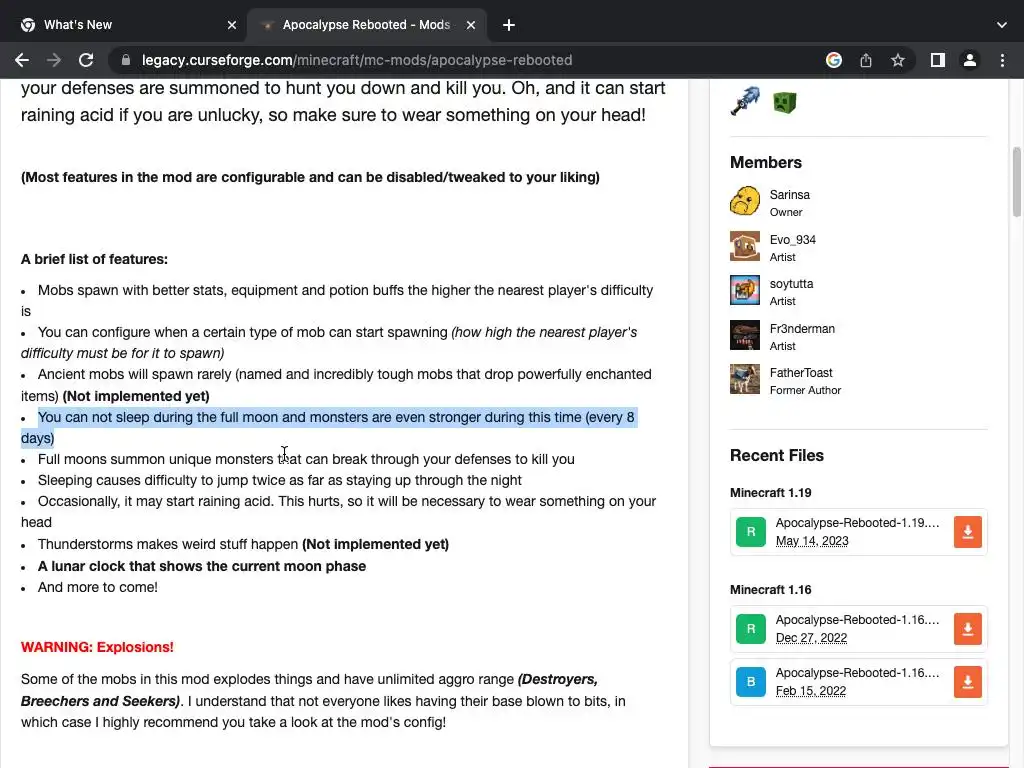Screen dimensions: 1024x768
Task: Open the Google icon in address bar
Action: pos(833,60)
